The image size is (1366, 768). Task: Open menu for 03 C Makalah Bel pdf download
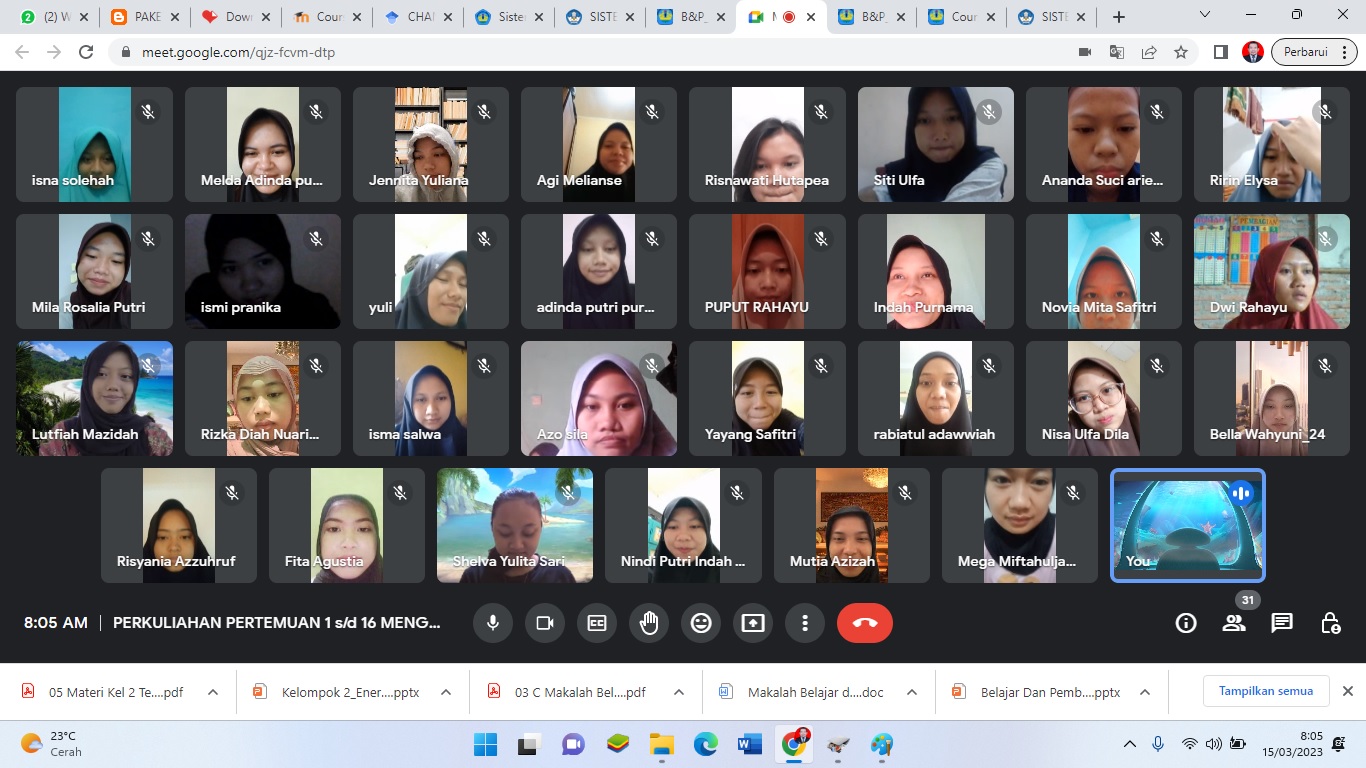tap(679, 692)
